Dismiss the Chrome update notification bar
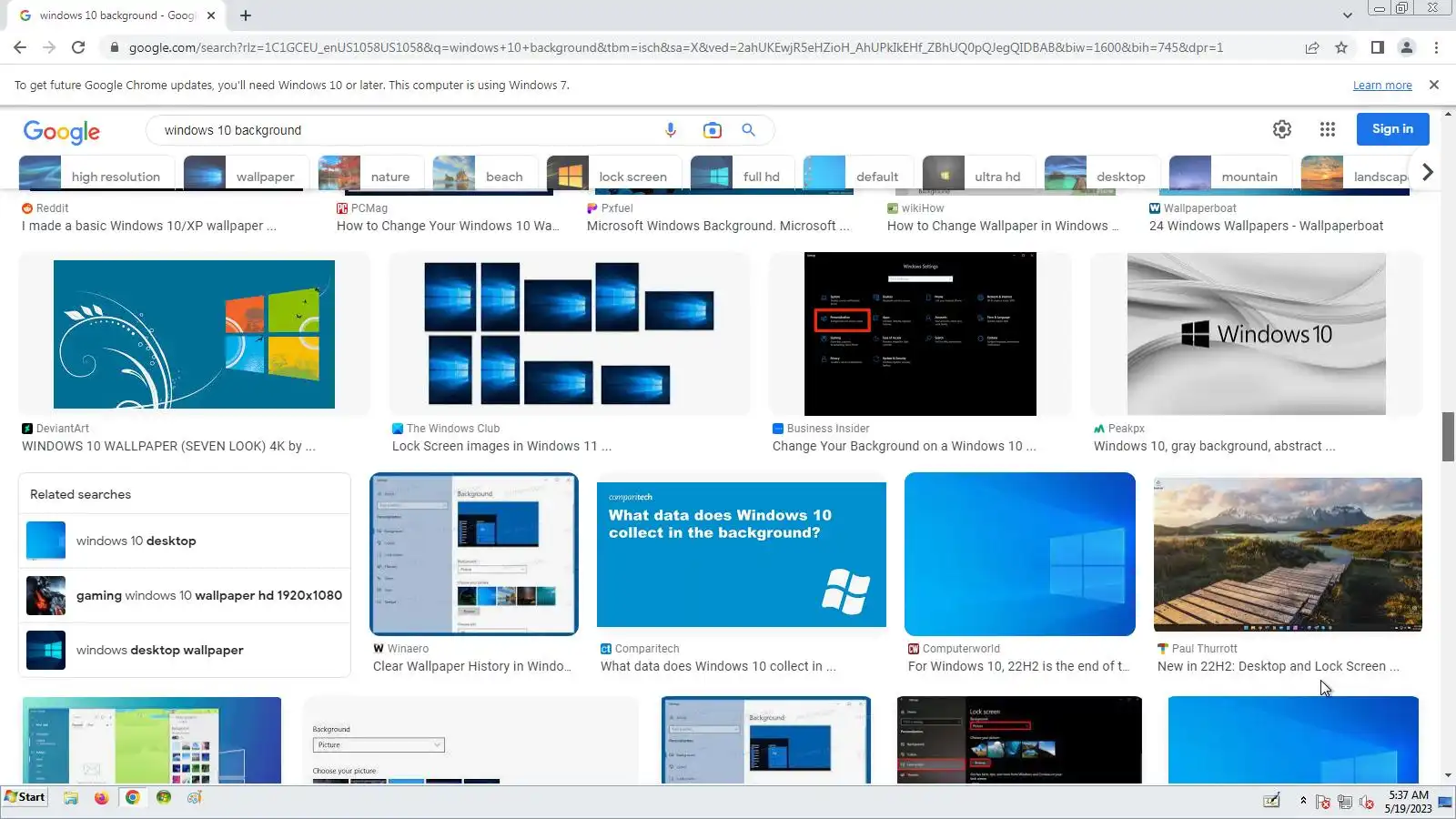The height and width of the screenshot is (819, 1456). tap(1434, 85)
